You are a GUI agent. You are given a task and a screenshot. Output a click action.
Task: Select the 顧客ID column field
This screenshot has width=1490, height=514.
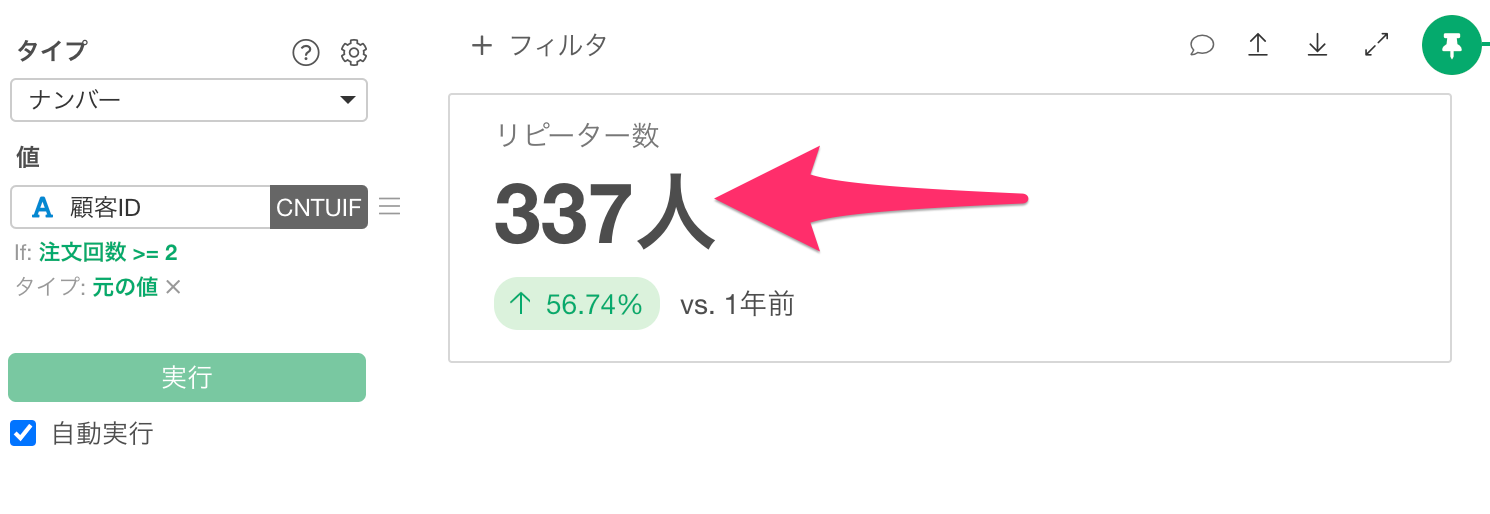pos(141,207)
